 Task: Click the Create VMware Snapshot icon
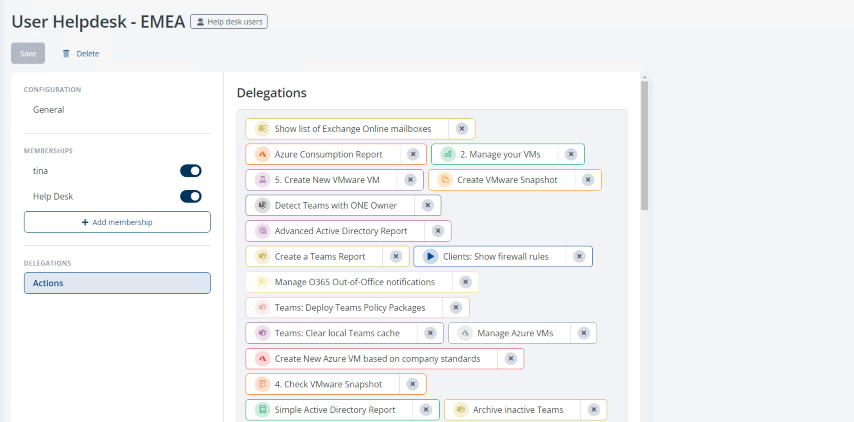coord(445,180)
